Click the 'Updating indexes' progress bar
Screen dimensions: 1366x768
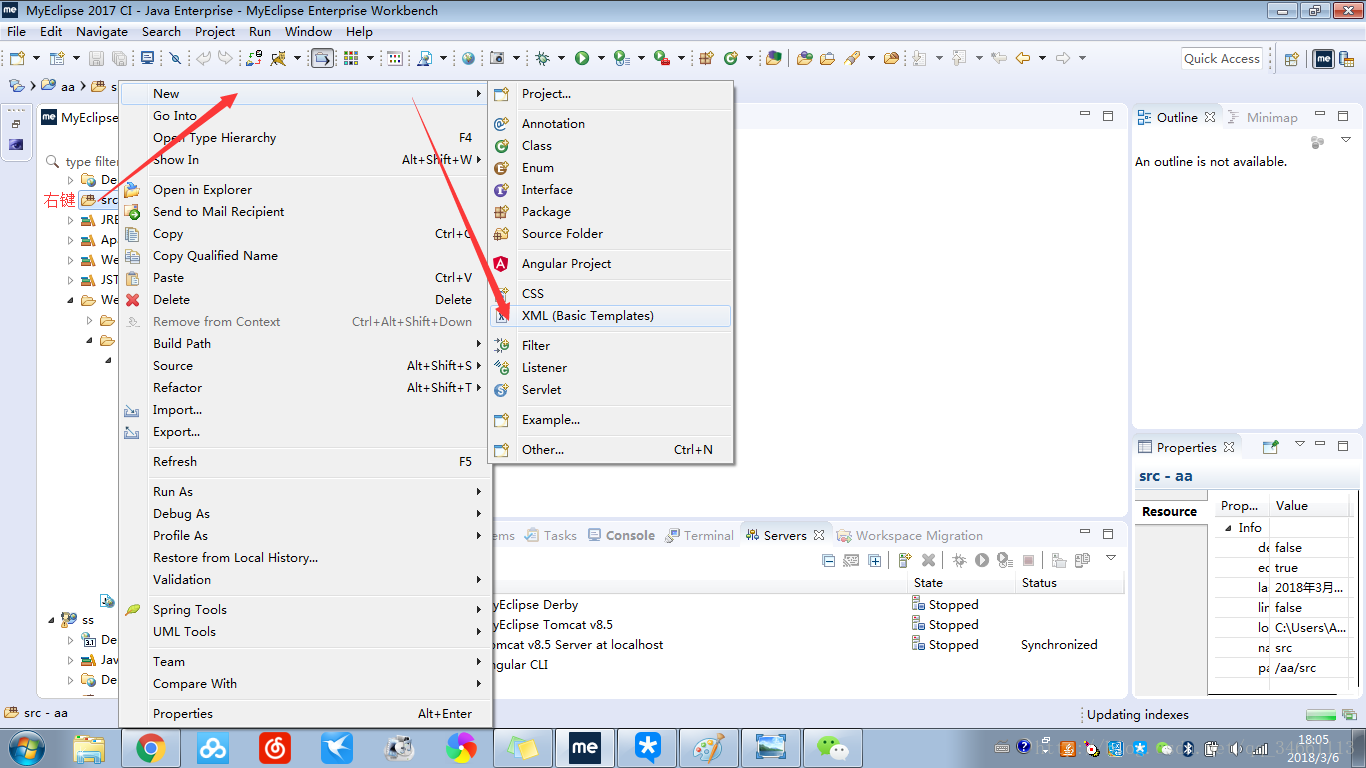1321,715
